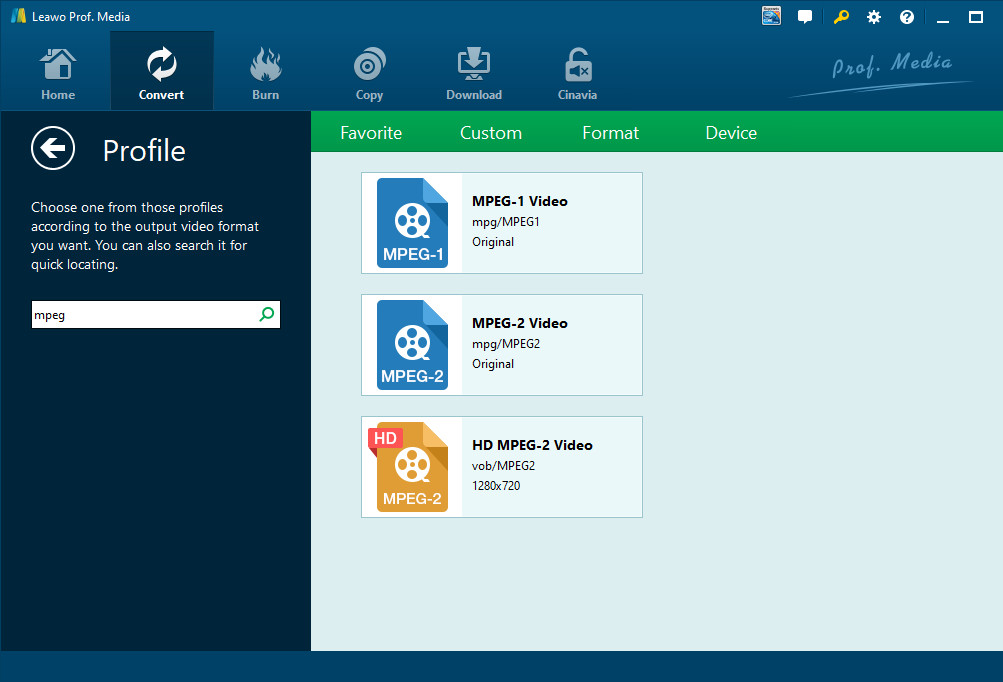Click the profile search field containing mpeg
1003x682 pixels.
142,315
